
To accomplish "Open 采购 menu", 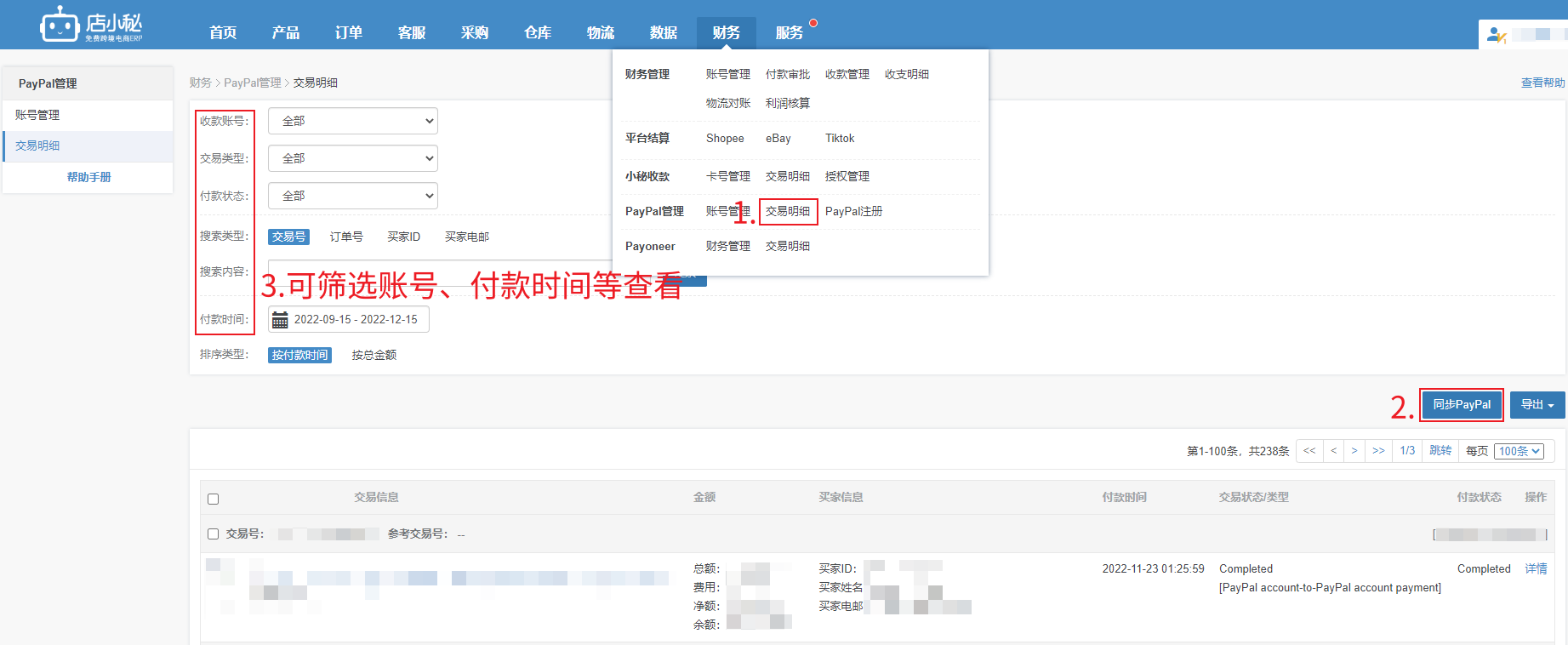I will 475,32.
